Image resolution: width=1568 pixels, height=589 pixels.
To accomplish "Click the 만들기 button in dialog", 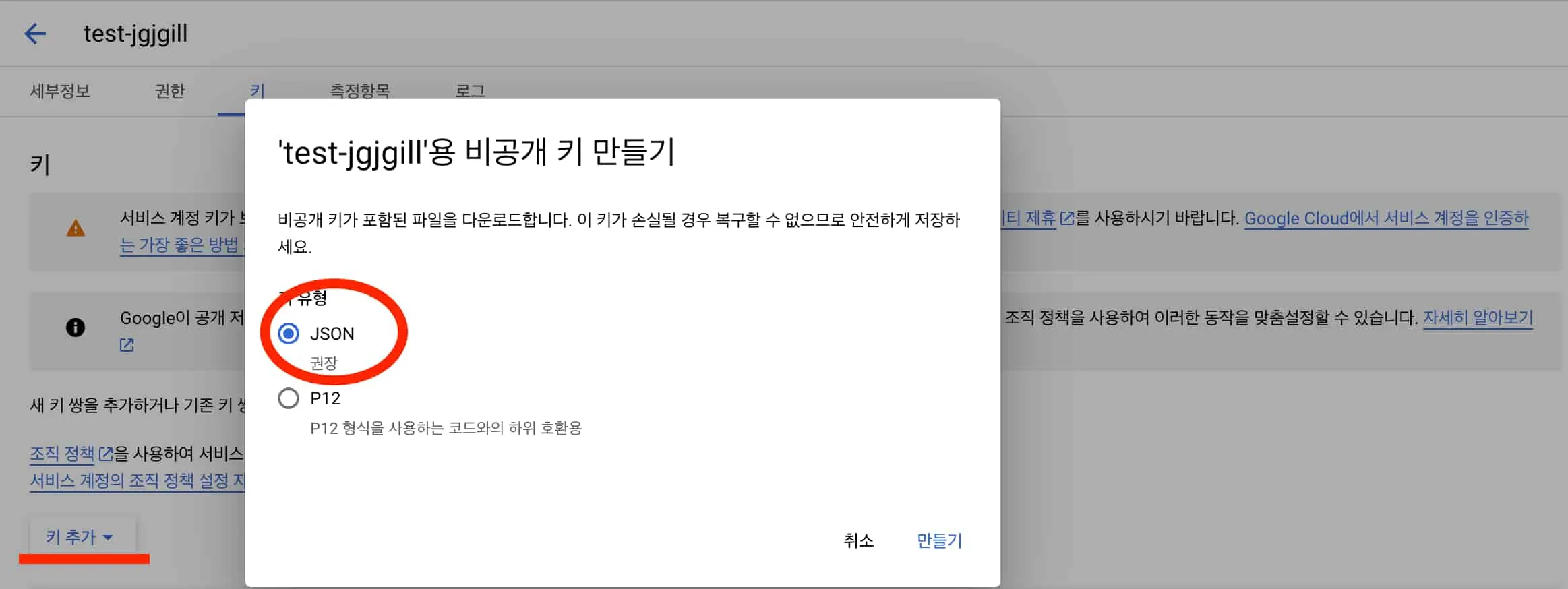I will [939, 540].
